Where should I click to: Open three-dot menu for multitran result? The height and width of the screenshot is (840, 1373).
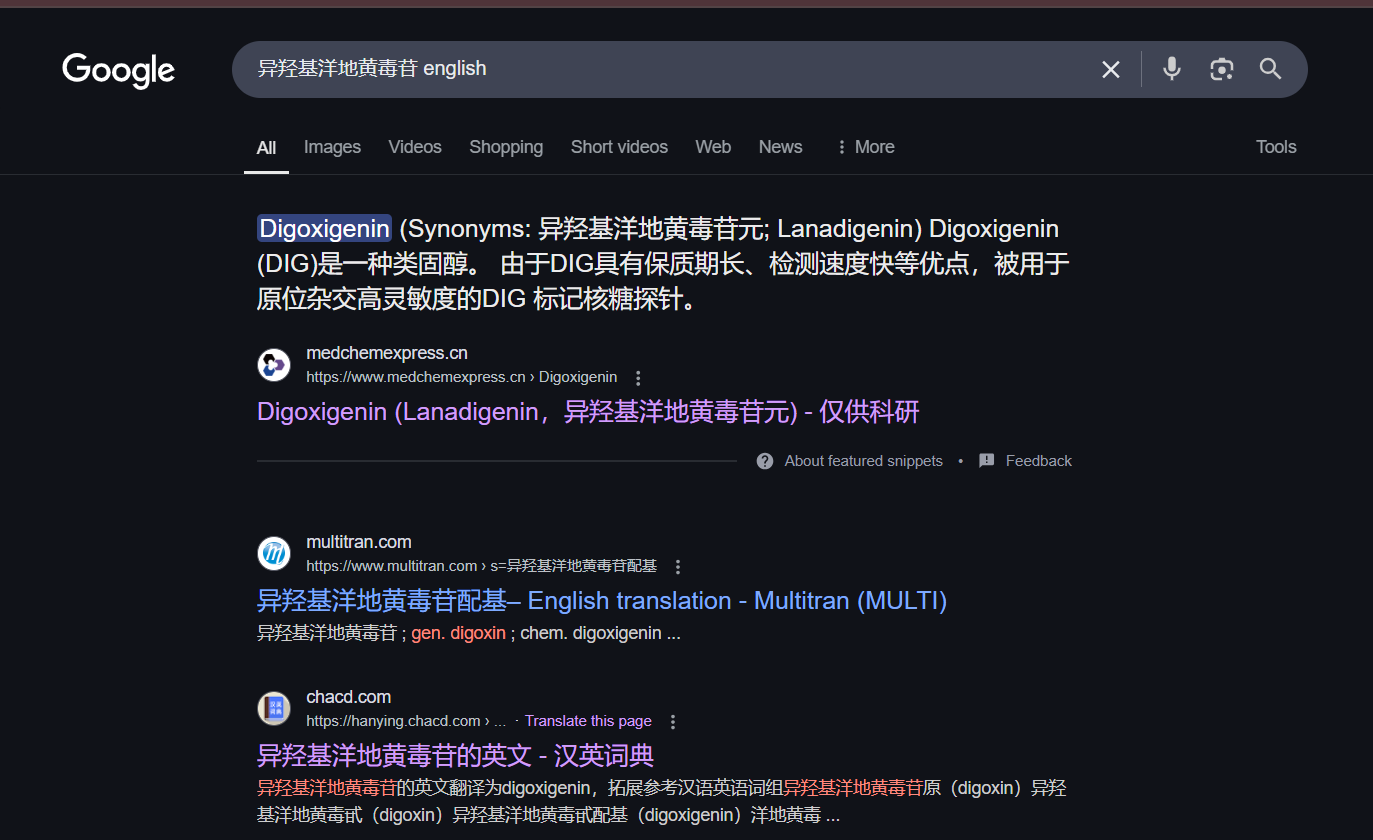coord(677,567)
